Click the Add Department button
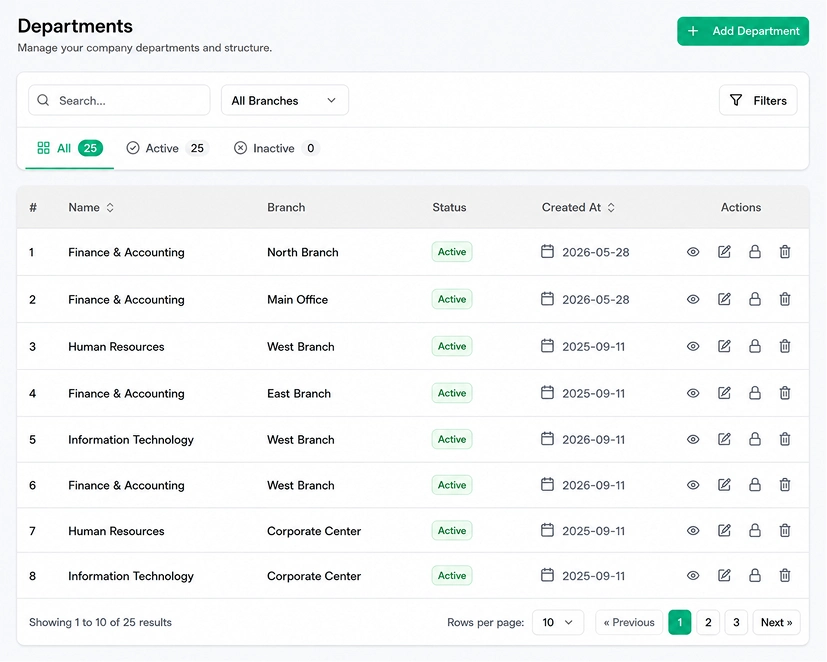827x662 pixels. [x=743, y=31]
